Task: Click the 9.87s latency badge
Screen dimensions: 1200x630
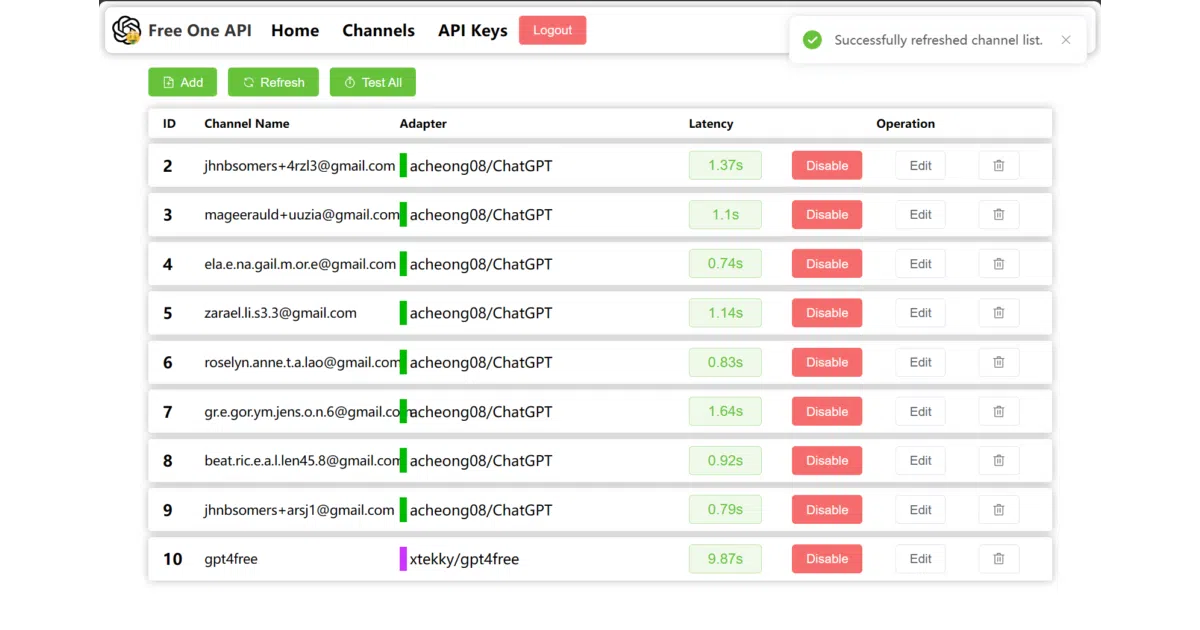Action: tap(725, 559)
